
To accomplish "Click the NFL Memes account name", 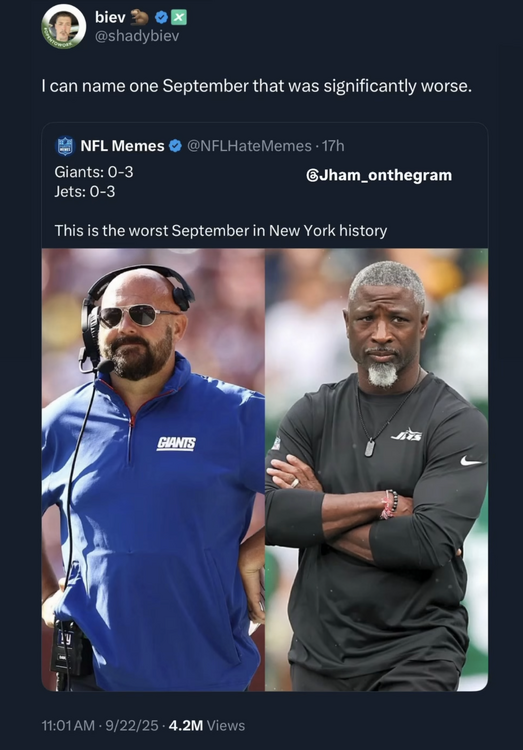I will (x=122, y=146).
